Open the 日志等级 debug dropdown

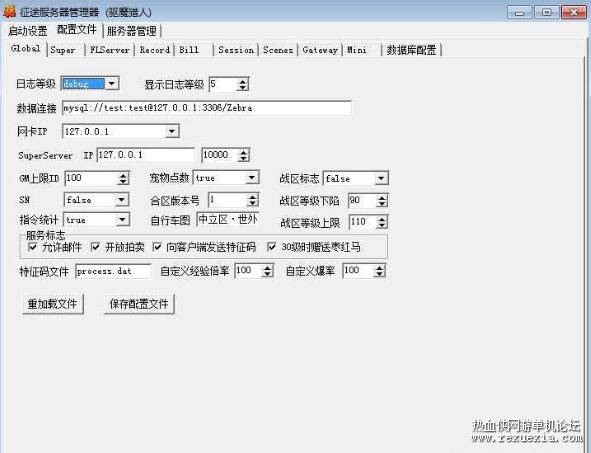point(112,83)
